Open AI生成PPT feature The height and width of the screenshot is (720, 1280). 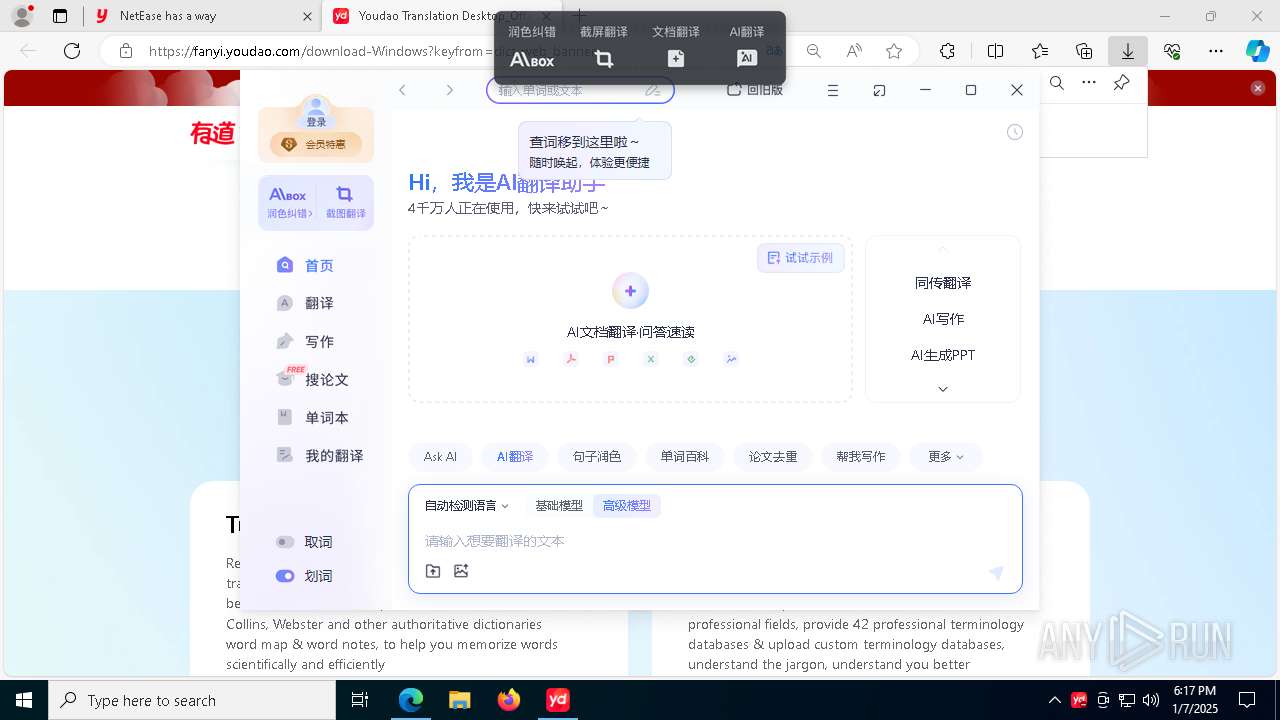pos(943,355)
